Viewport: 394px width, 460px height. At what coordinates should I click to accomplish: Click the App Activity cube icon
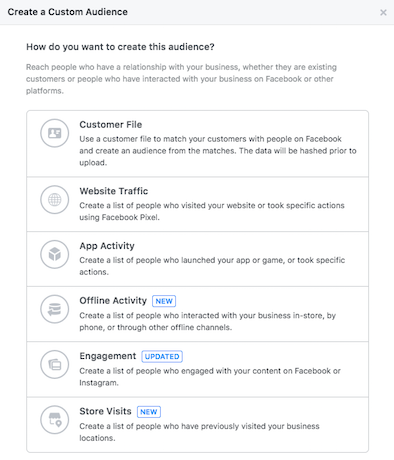pyautogui.click(x=55, y=254)
